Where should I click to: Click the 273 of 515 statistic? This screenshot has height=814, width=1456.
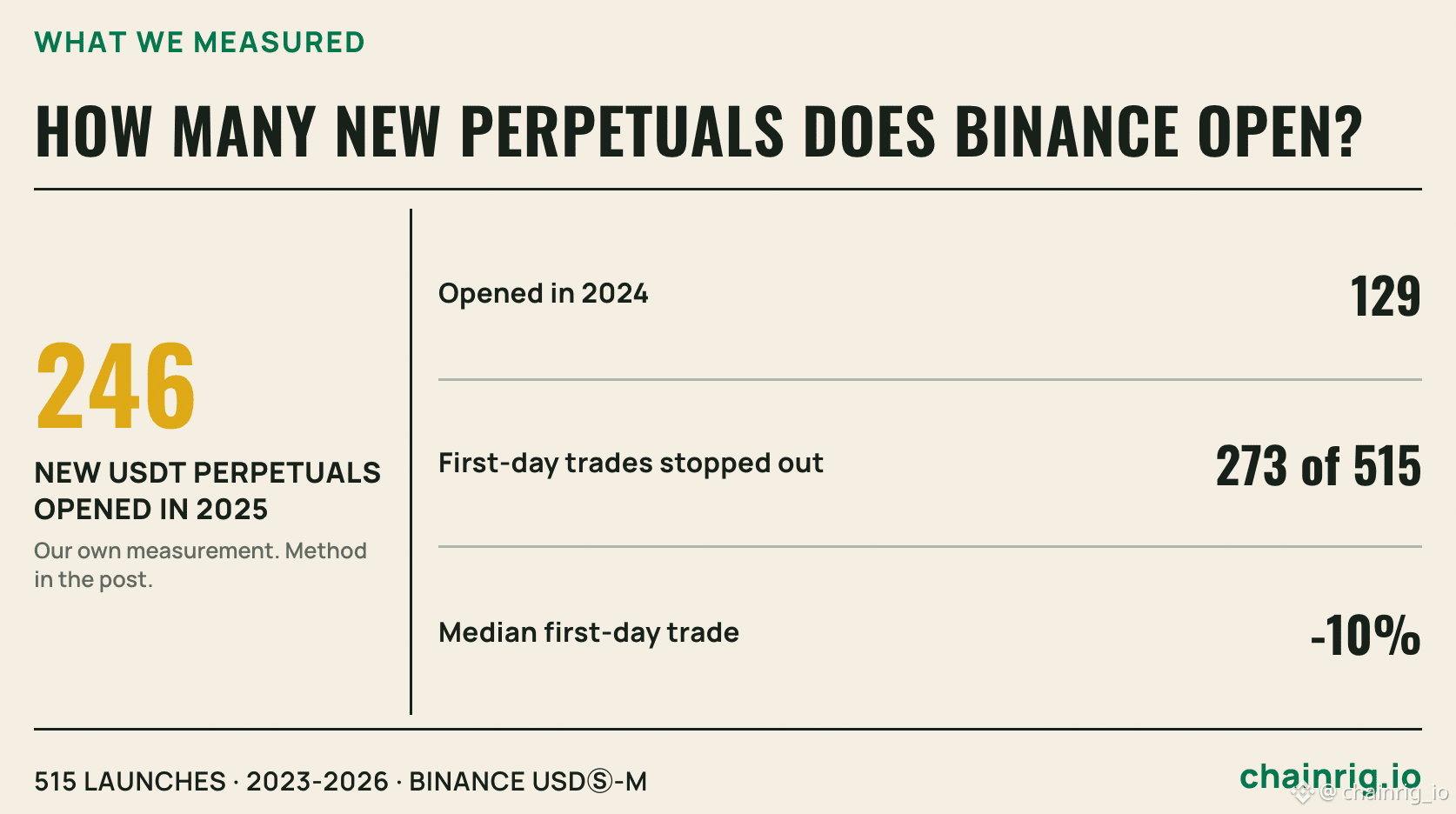pos(1319,465)
